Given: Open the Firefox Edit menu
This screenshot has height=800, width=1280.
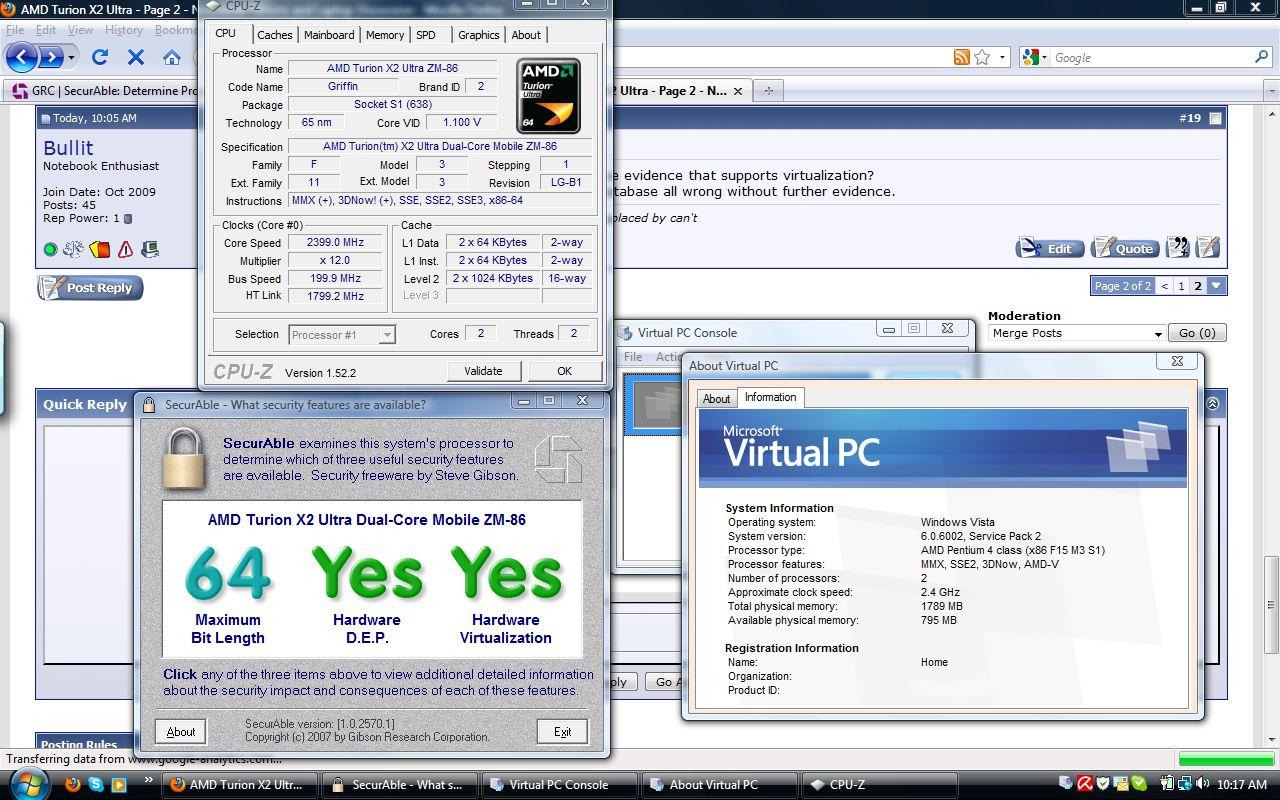Looking at the screenshot, I should [x=46, y=30].
